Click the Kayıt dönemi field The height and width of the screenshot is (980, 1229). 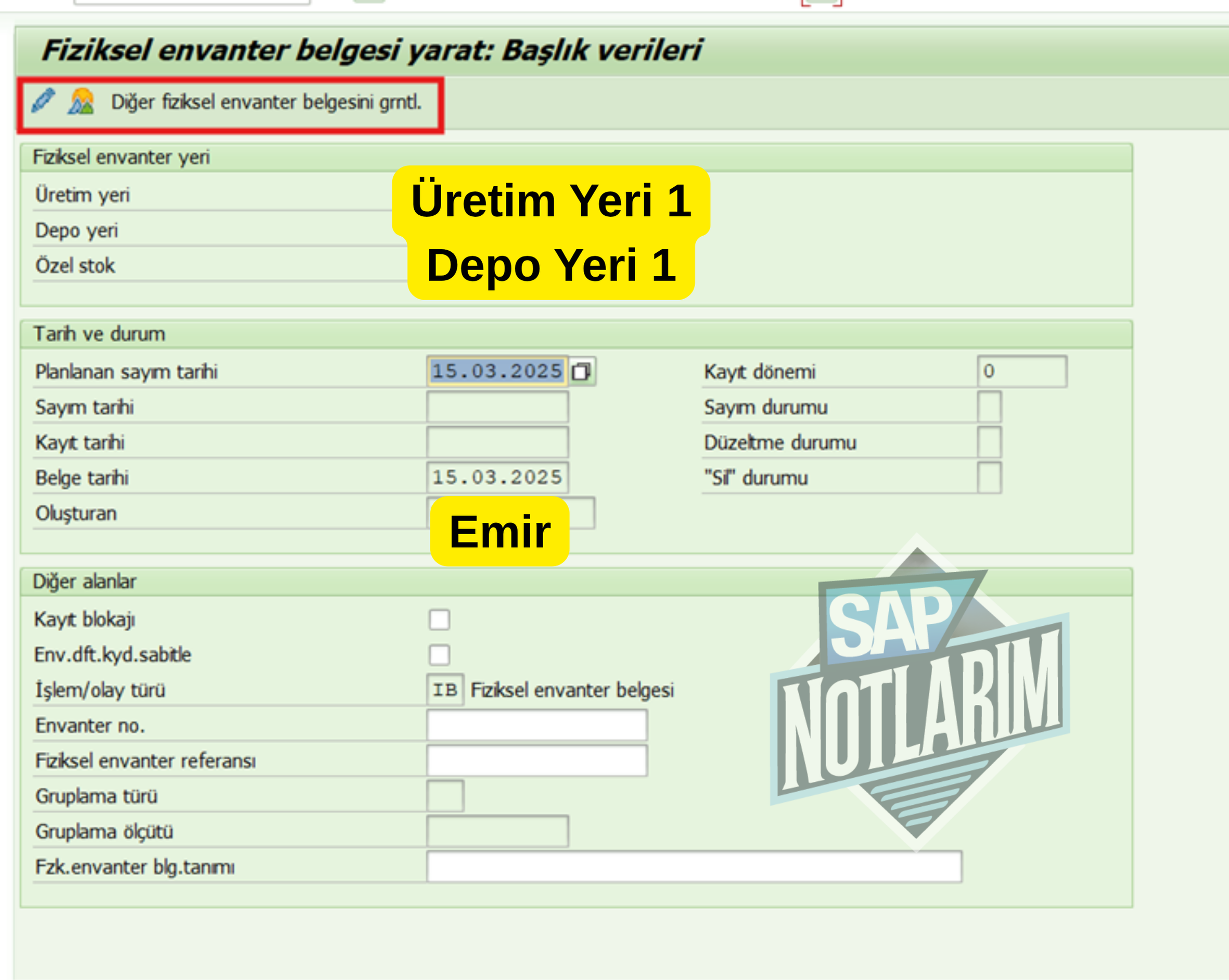pos(1021,371)
